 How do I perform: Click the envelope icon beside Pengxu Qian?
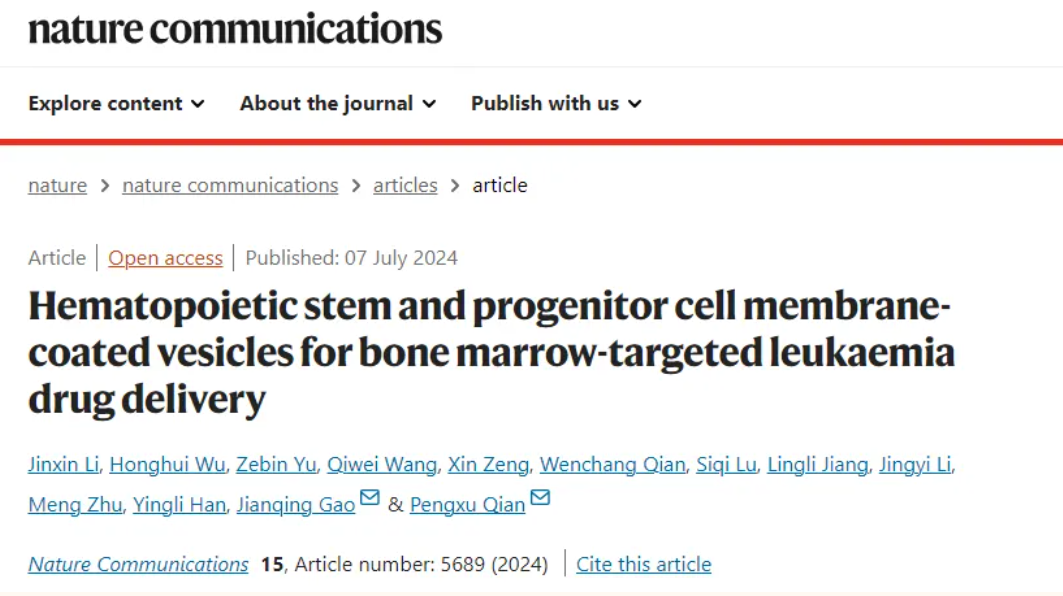tap(540, 498)
